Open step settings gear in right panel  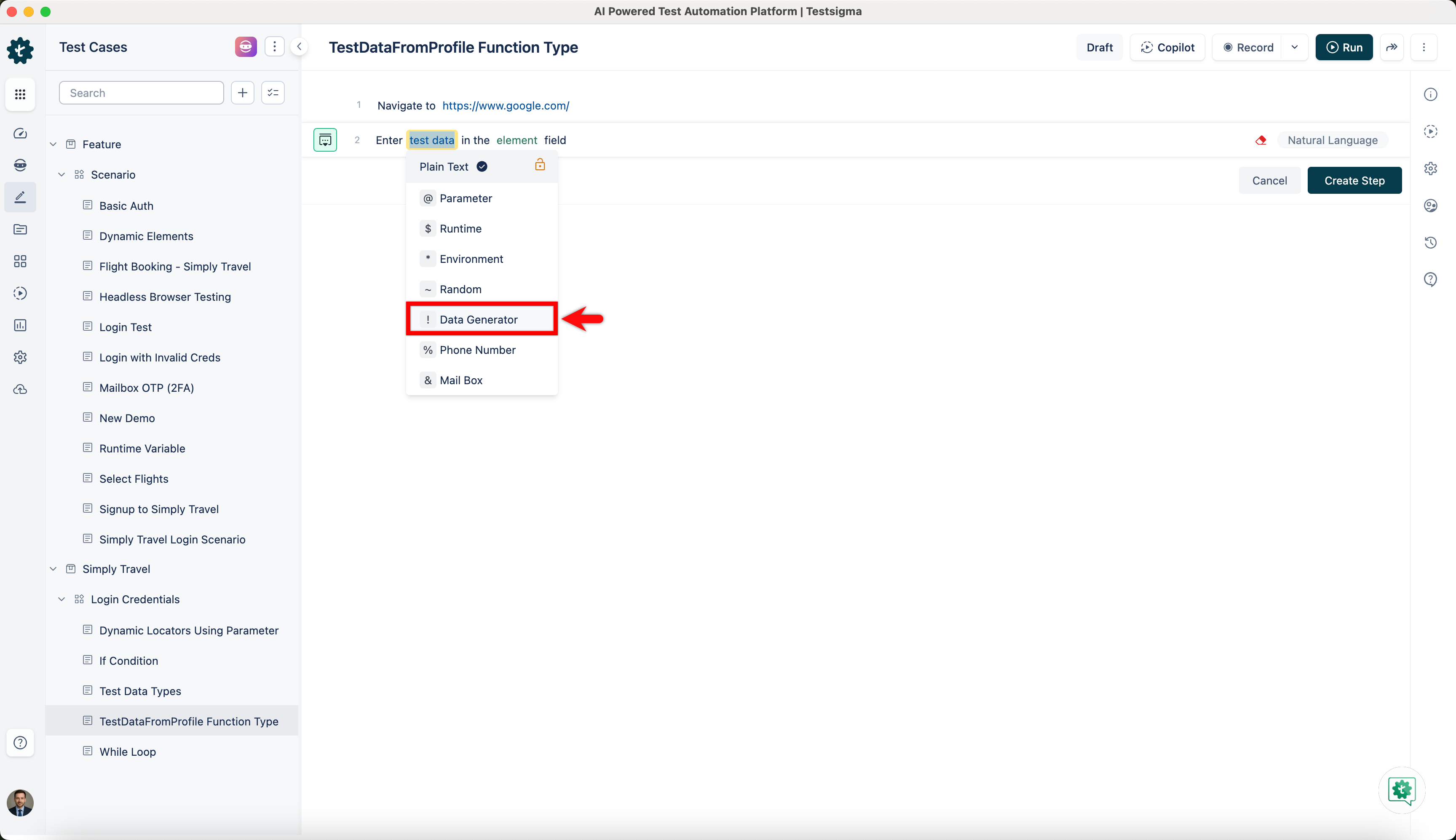click(x=1431, y=169)
